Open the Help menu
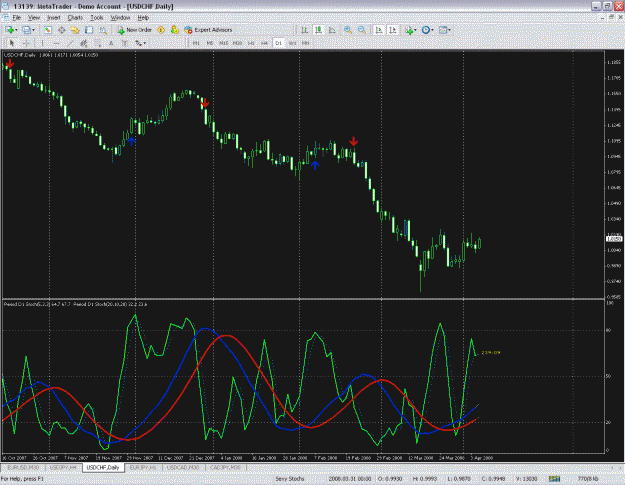 coord(143,18)
